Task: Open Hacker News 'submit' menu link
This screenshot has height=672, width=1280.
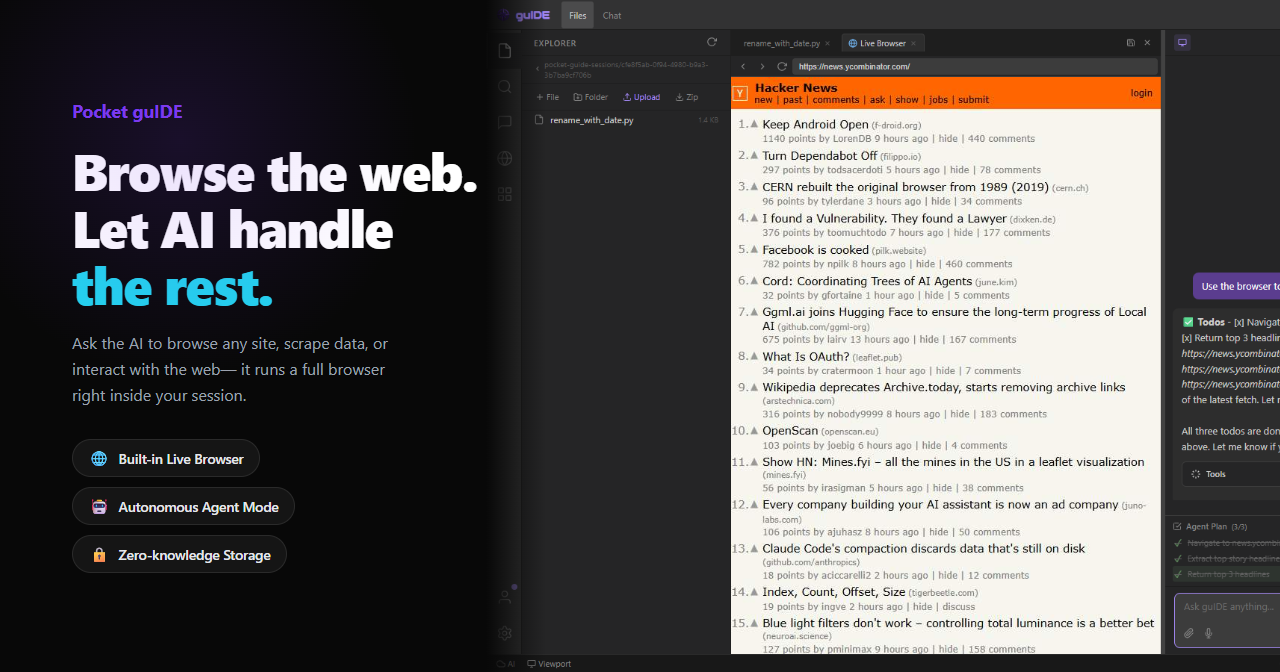Action: [973, 100]
